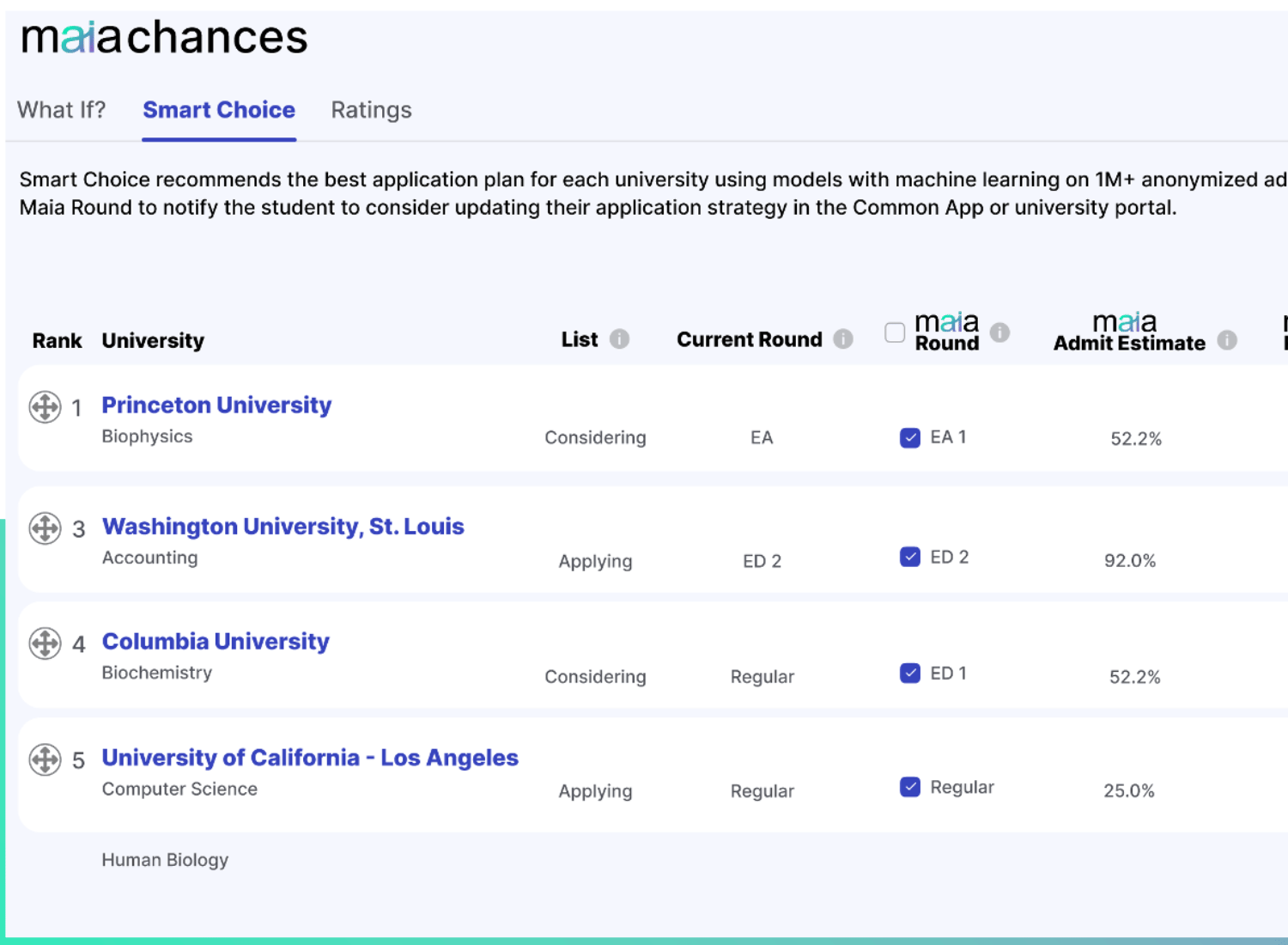Click Columbia's Considering list status
This screenshot has height=945, width=1288.
click(x=595, y=676)
